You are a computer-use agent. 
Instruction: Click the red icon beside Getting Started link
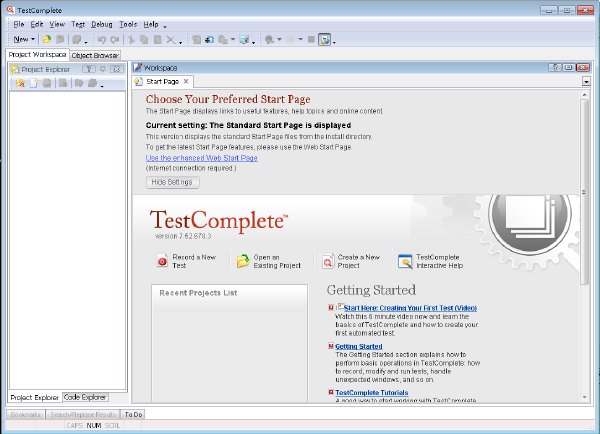point(331,346)
